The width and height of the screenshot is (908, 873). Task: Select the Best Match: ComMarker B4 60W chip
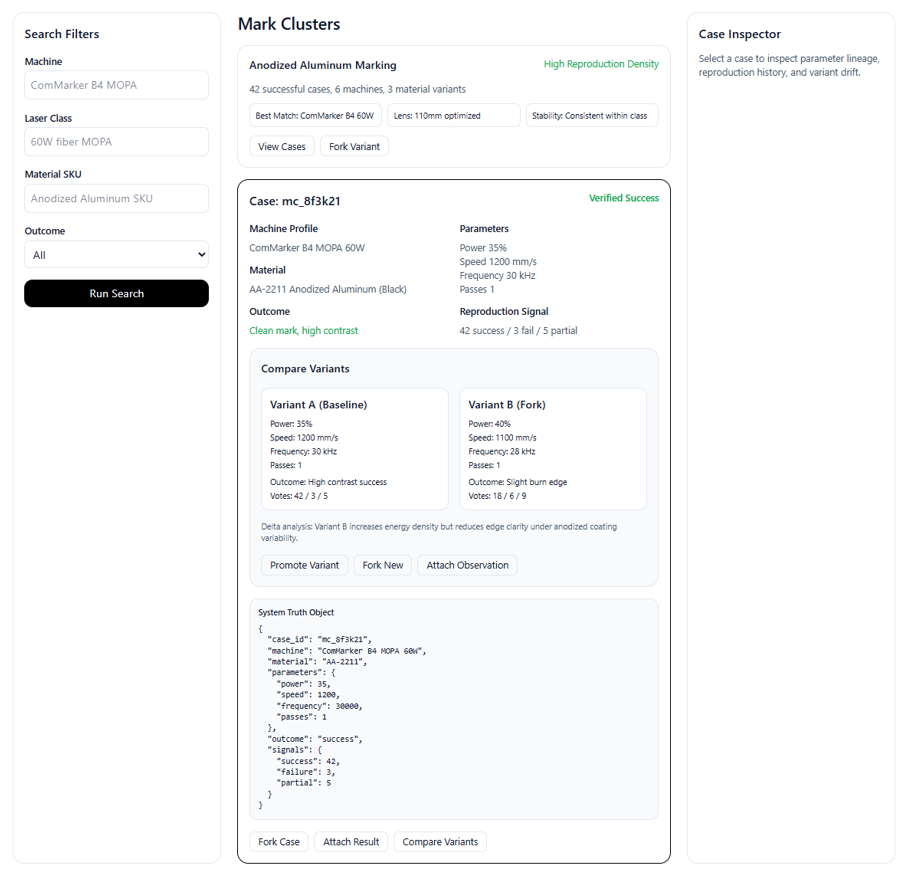314,115
